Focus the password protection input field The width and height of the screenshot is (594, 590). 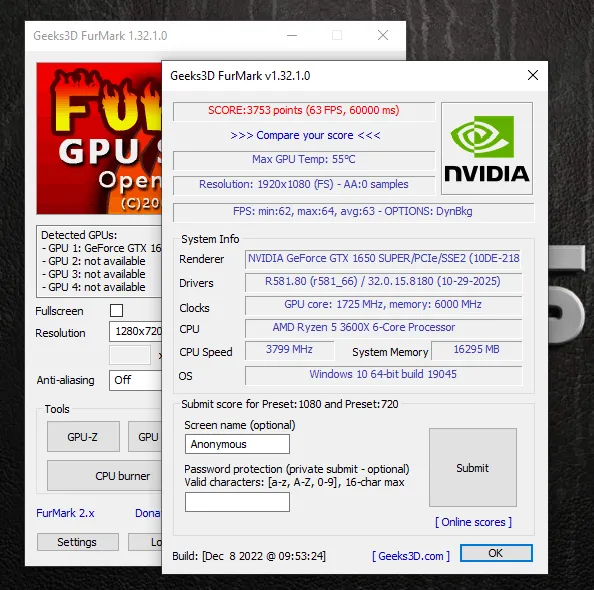[237, 502]
